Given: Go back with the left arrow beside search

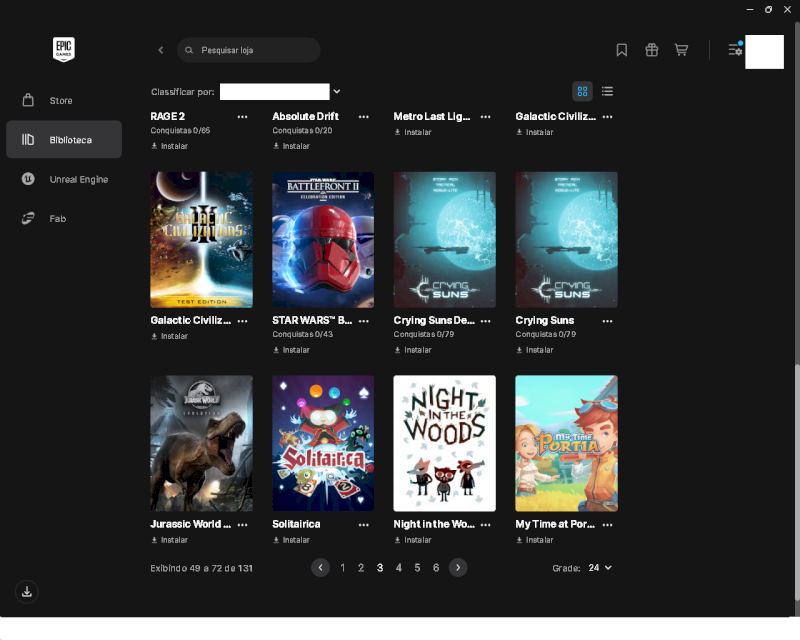Looking at the screenshot, I should coord(161,50).
